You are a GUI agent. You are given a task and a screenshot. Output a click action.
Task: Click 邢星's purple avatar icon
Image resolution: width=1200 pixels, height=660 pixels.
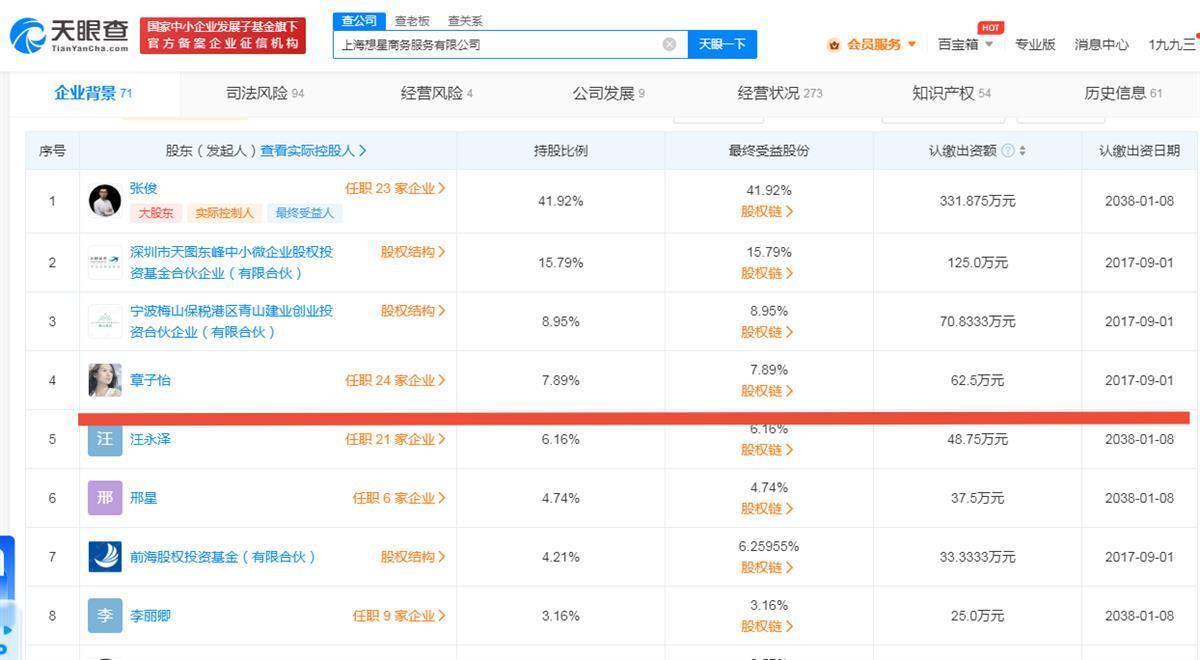(x=105, y=498)
